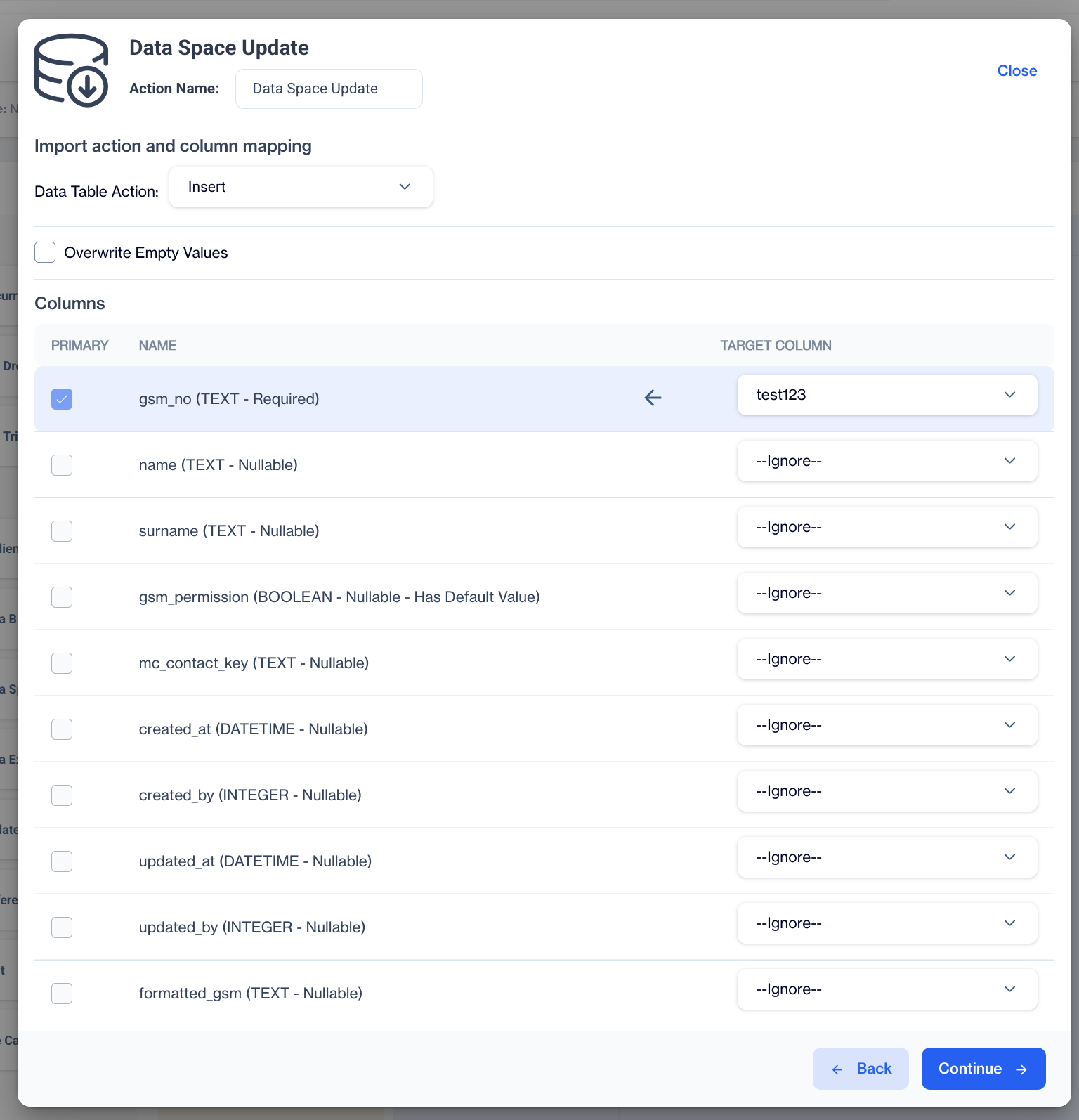Screen dimensions: 1079x1120
Task: Mark formatted_gsm as primary
Action: pyautogui.click(x=62, y=994)
